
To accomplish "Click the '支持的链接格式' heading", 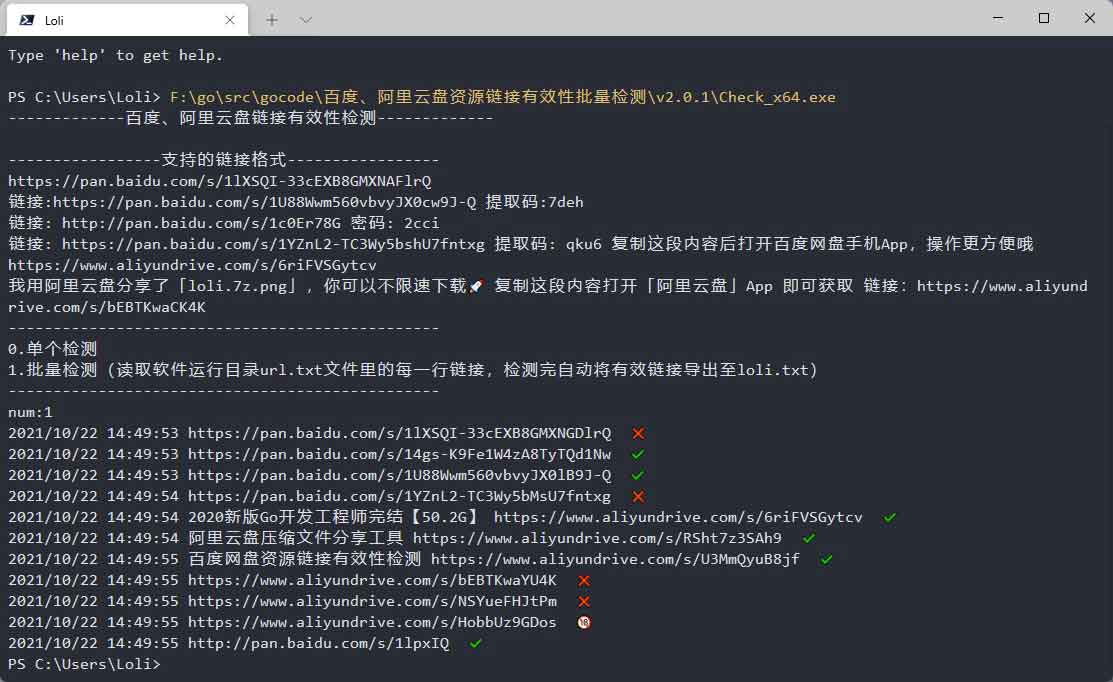I will click(224, 160).
